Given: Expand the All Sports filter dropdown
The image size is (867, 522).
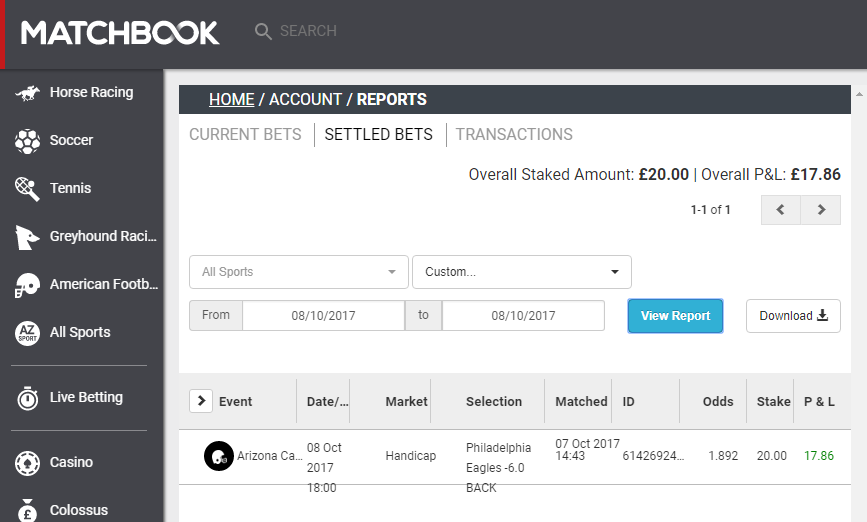Looking at the screenshot, I should tap(299, 272).
